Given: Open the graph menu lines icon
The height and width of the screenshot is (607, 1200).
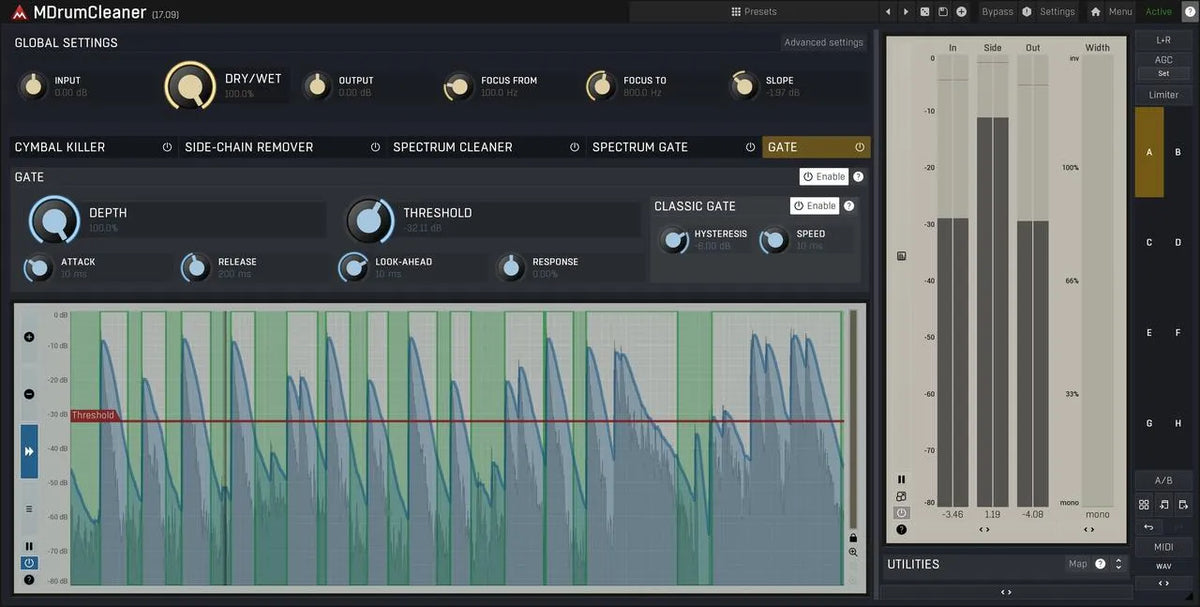Looking at the screenshot, I should 29,509.
